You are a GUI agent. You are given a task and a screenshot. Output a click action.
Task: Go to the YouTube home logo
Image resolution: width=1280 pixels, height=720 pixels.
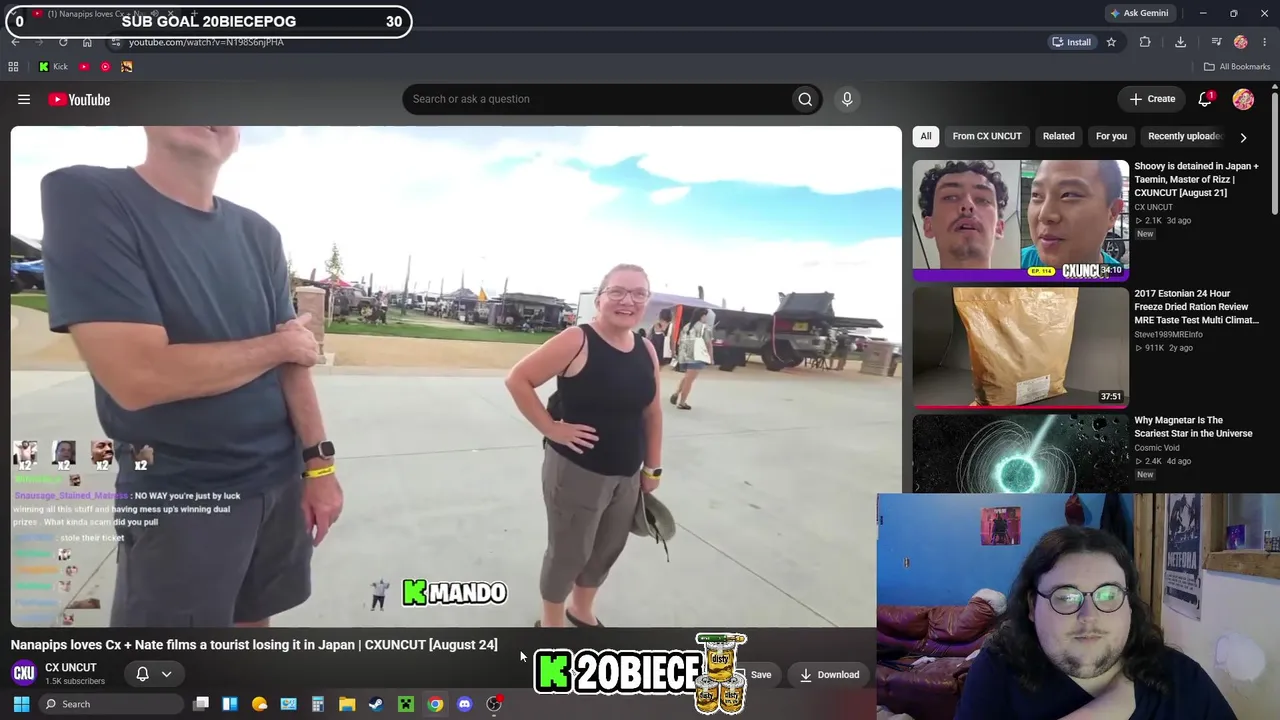[79, 99]
